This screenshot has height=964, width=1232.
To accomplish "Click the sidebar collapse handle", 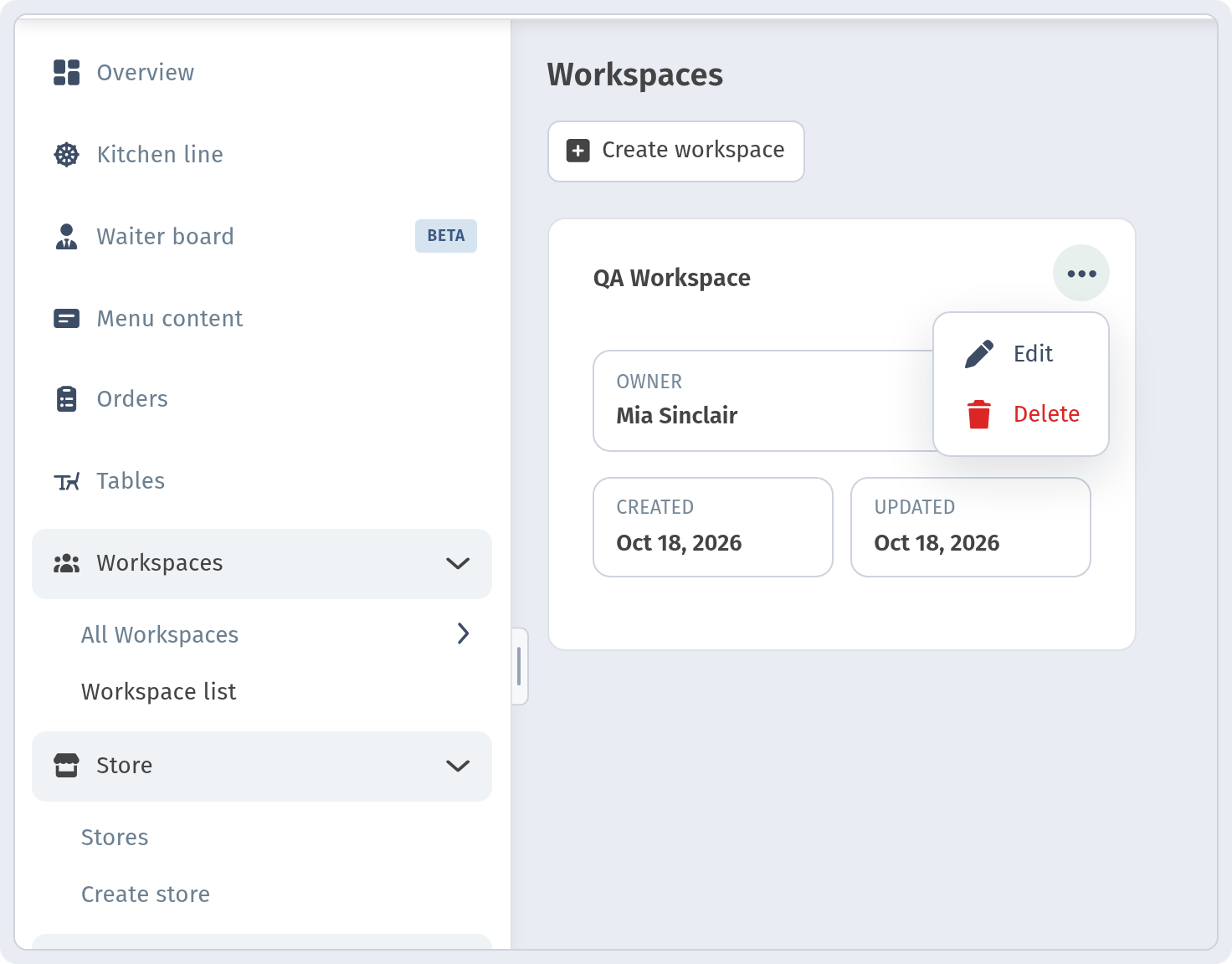I will [519, 666].
